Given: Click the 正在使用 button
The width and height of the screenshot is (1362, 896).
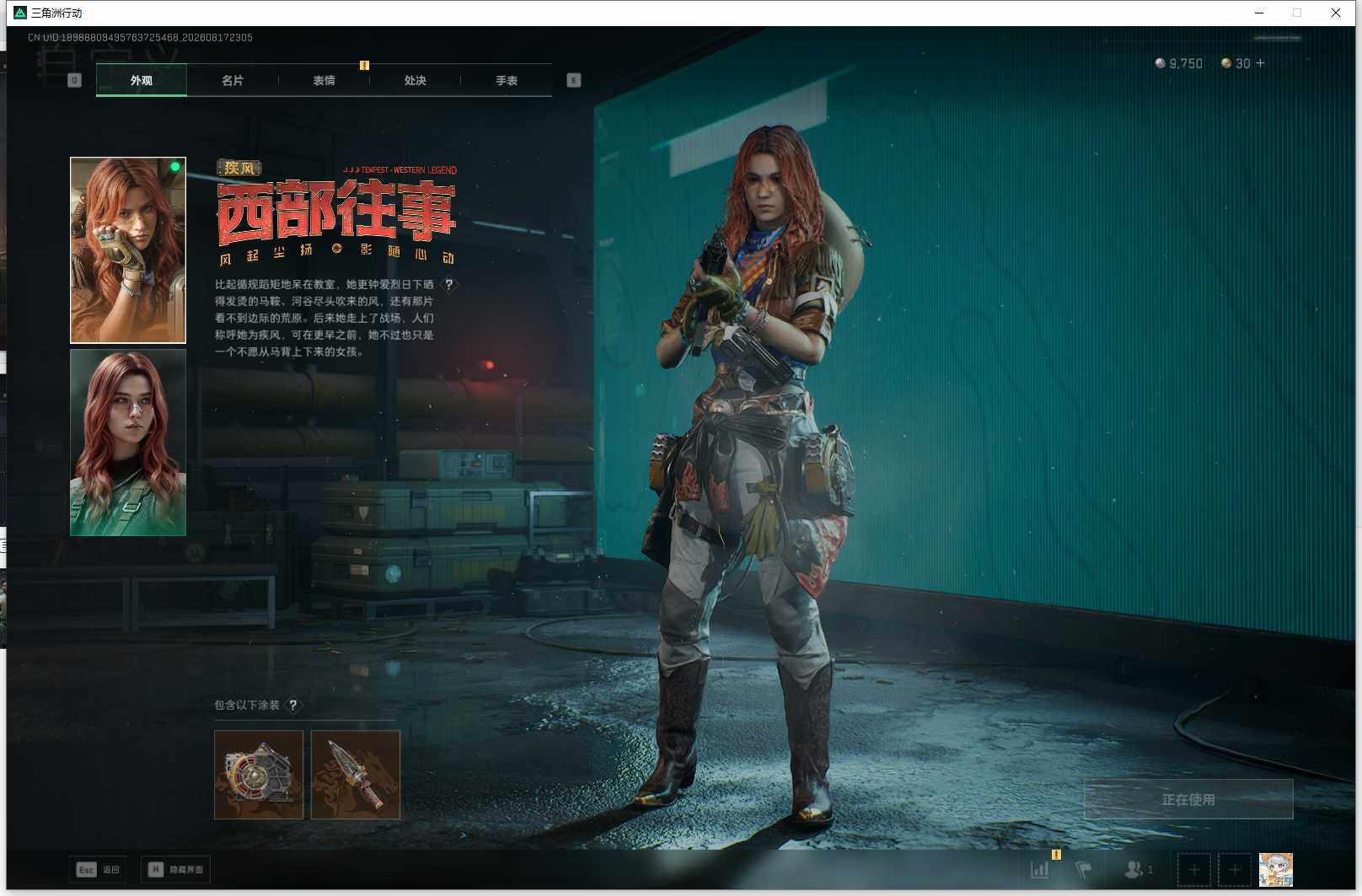Looking at the screenshot, I should tap(1188, 799).
